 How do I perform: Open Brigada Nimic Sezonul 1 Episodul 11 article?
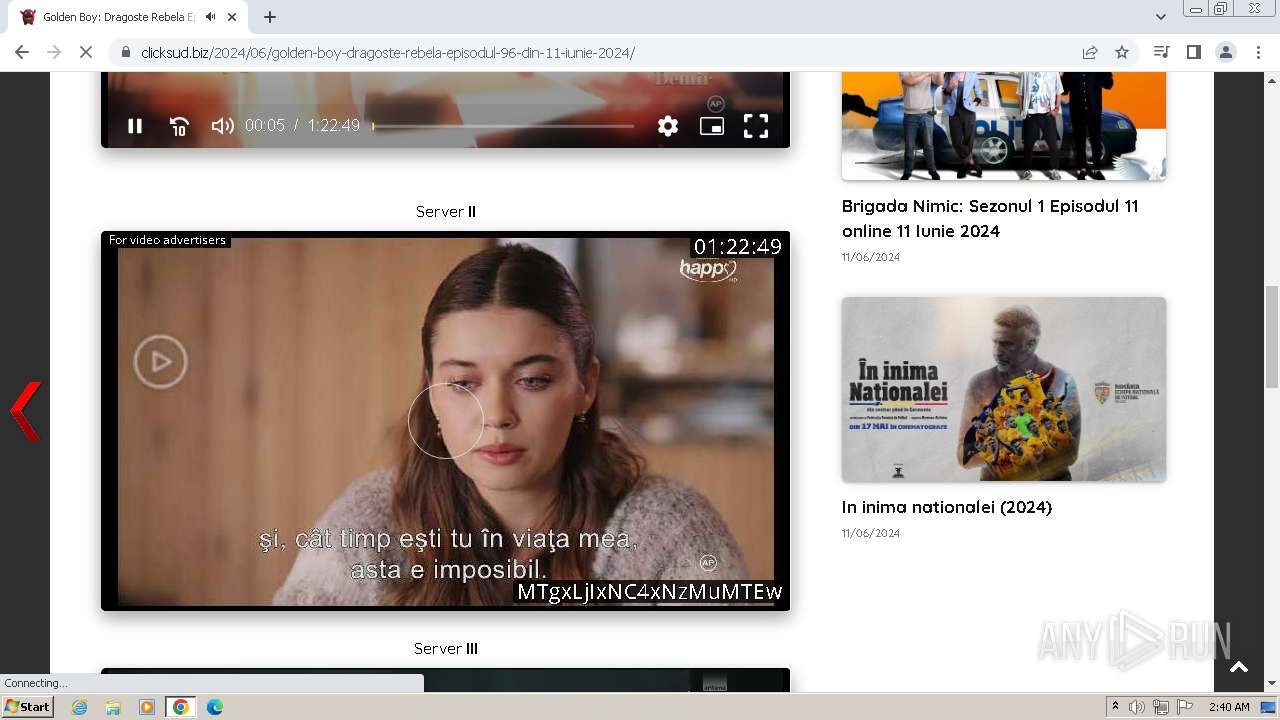point(990,218)
